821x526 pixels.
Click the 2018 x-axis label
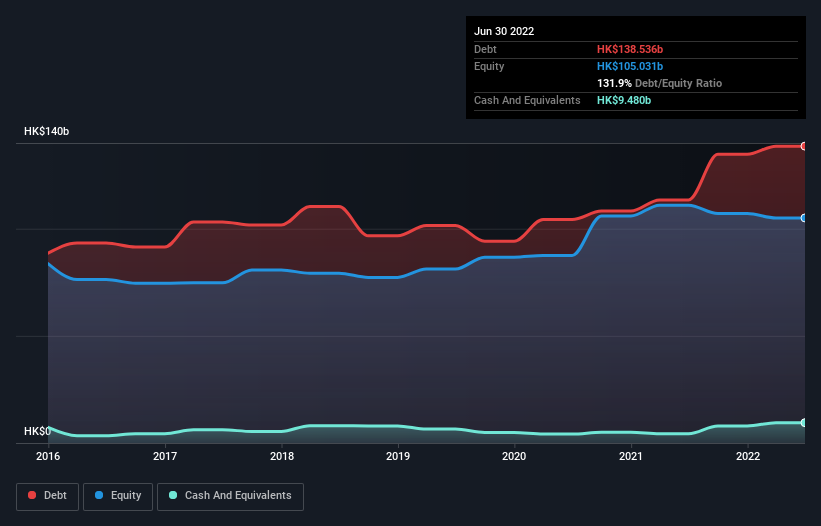282,456
